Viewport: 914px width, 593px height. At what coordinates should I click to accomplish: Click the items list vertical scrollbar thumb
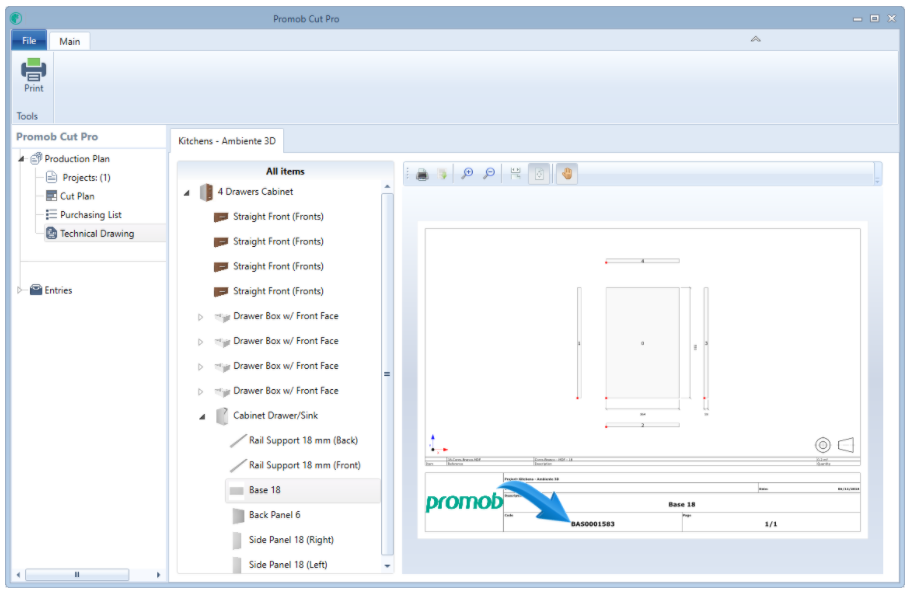387,374
